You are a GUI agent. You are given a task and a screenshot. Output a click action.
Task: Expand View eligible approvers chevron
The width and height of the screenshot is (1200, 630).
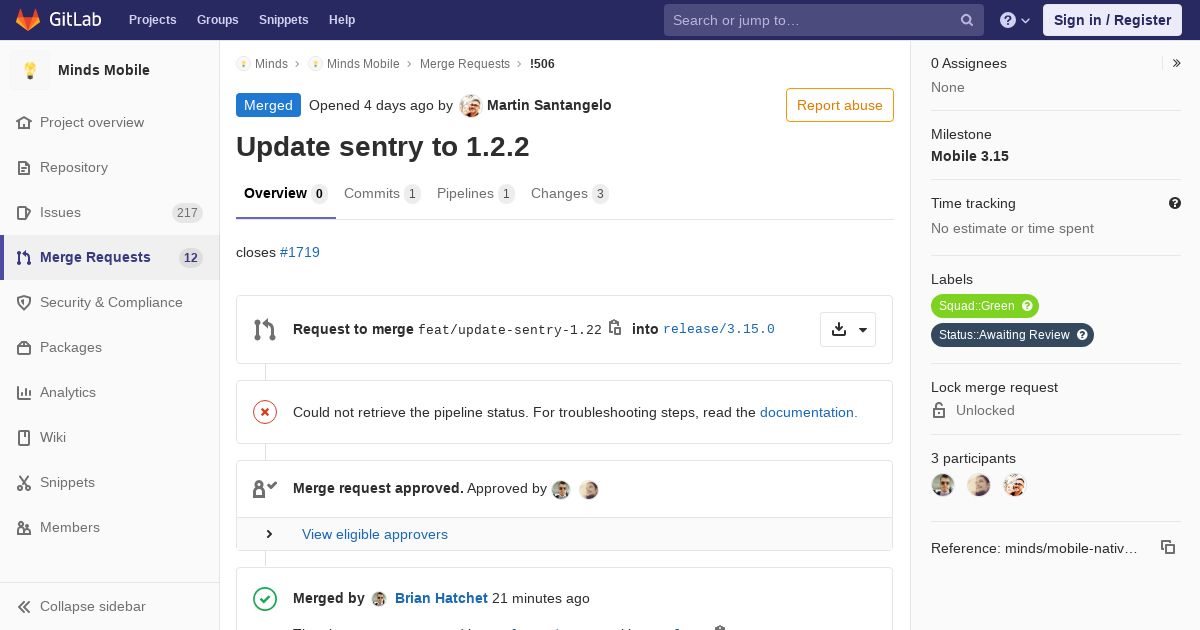pyautogui.click(x=269, y=534)
